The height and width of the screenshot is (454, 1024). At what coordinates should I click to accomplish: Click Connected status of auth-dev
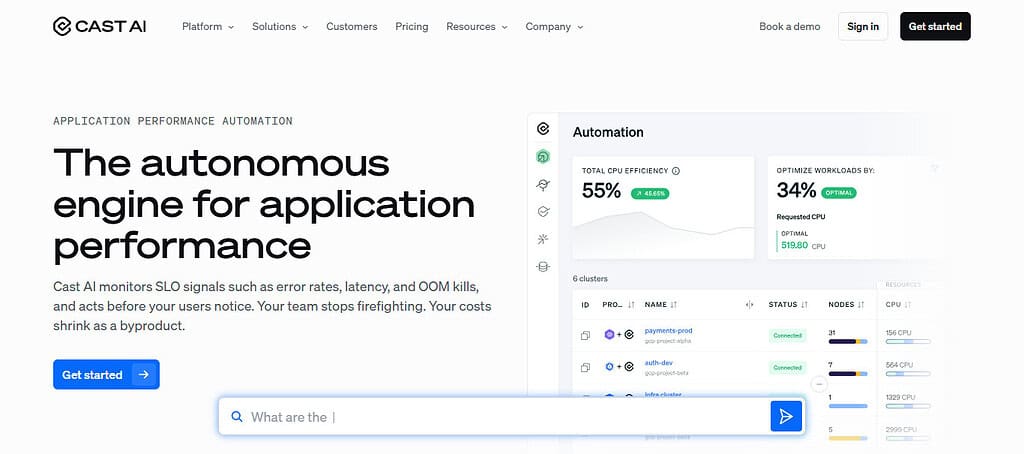coord(788,367)
